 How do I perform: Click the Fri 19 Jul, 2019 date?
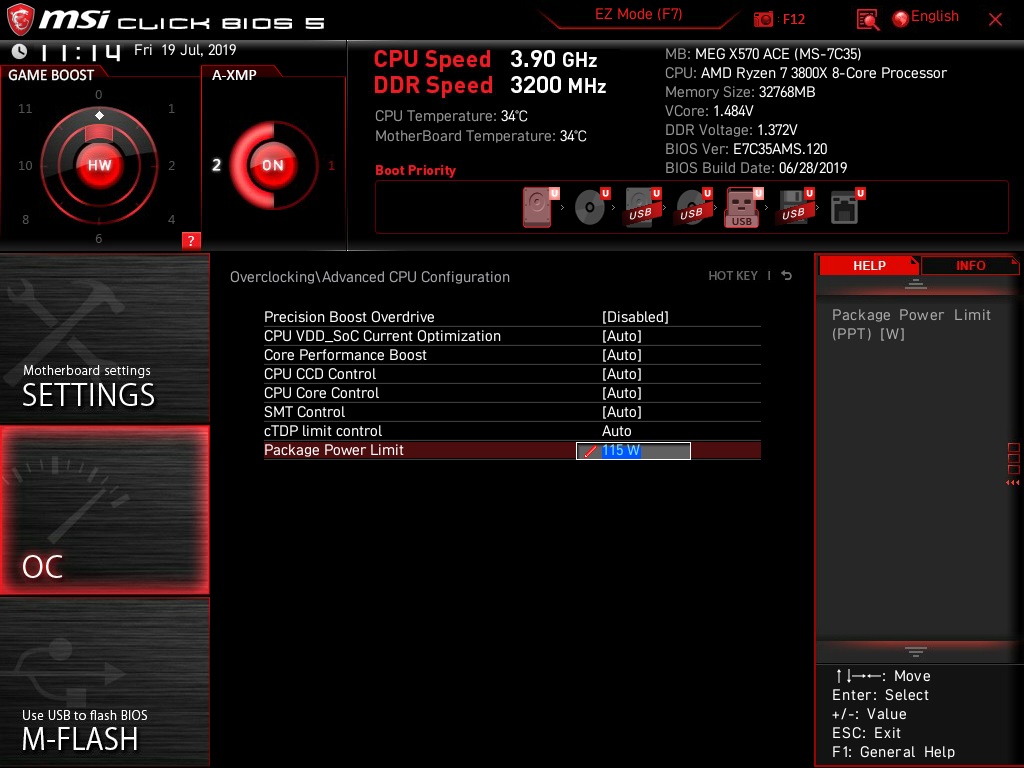coord(185,50)
